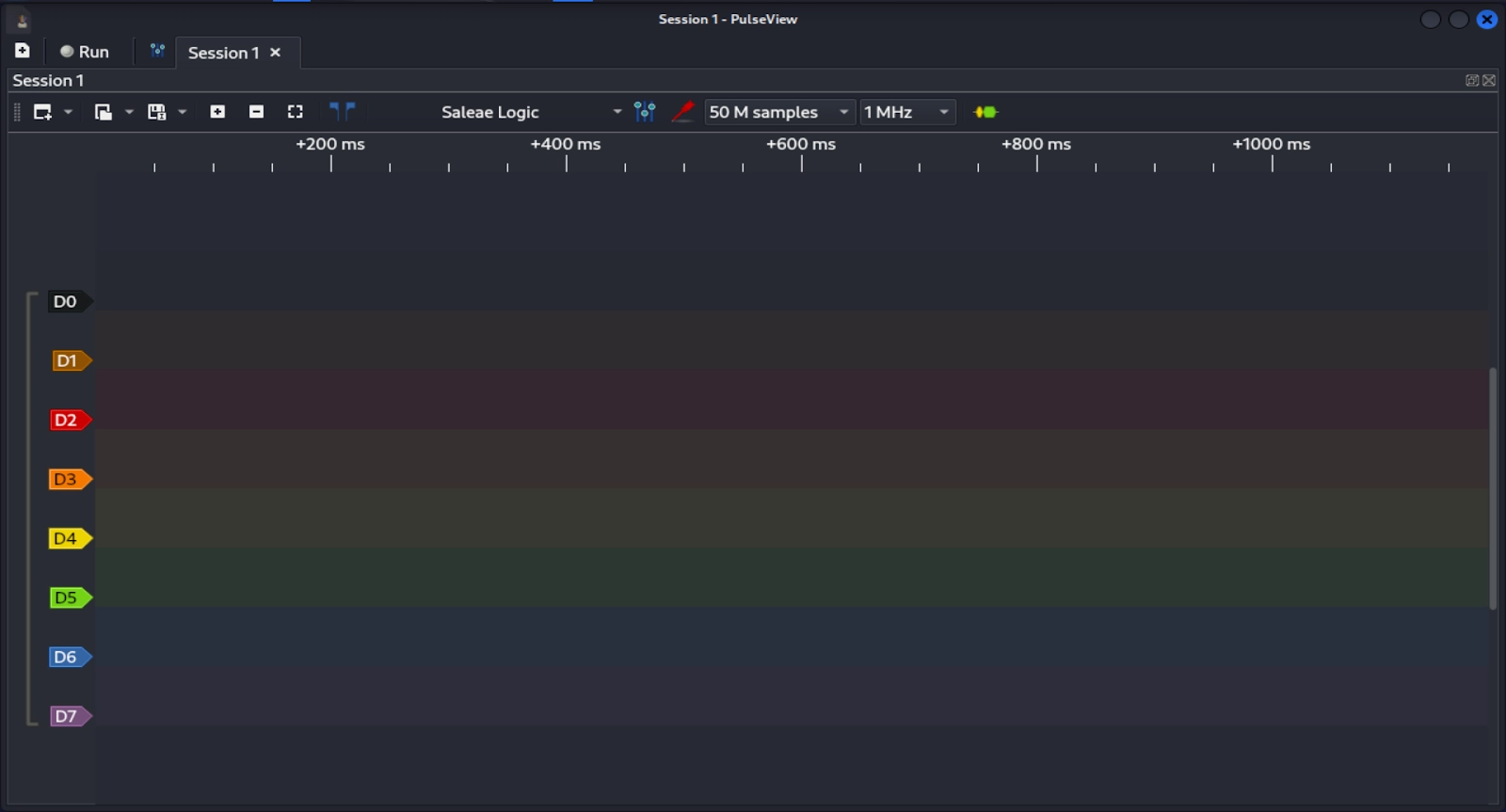Float the Session 1 dock panel

(x=1472, y=81)
